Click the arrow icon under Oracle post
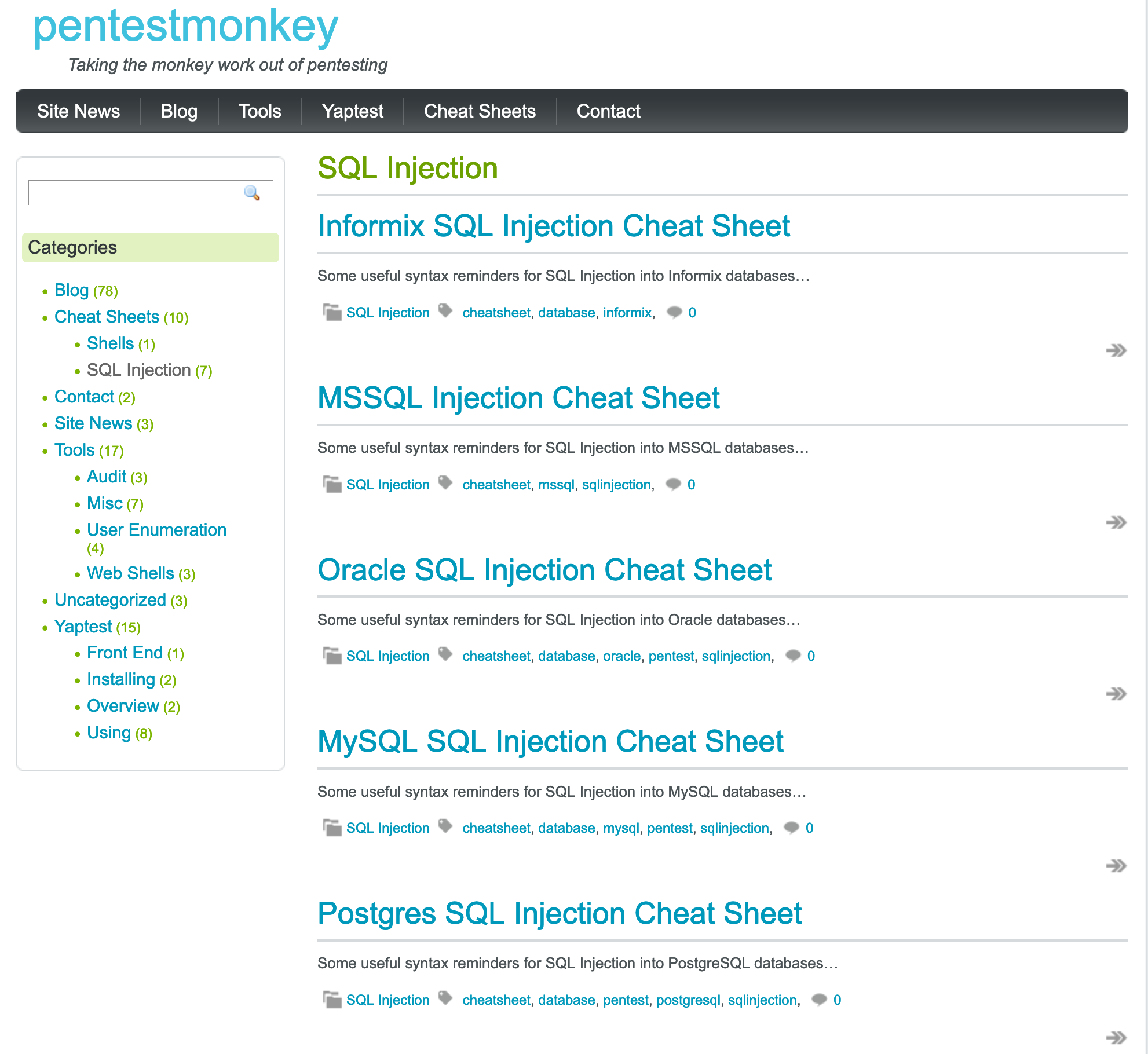Image resolution: width=1148 pixels, height=1054 pixels. coord(1116,694)
